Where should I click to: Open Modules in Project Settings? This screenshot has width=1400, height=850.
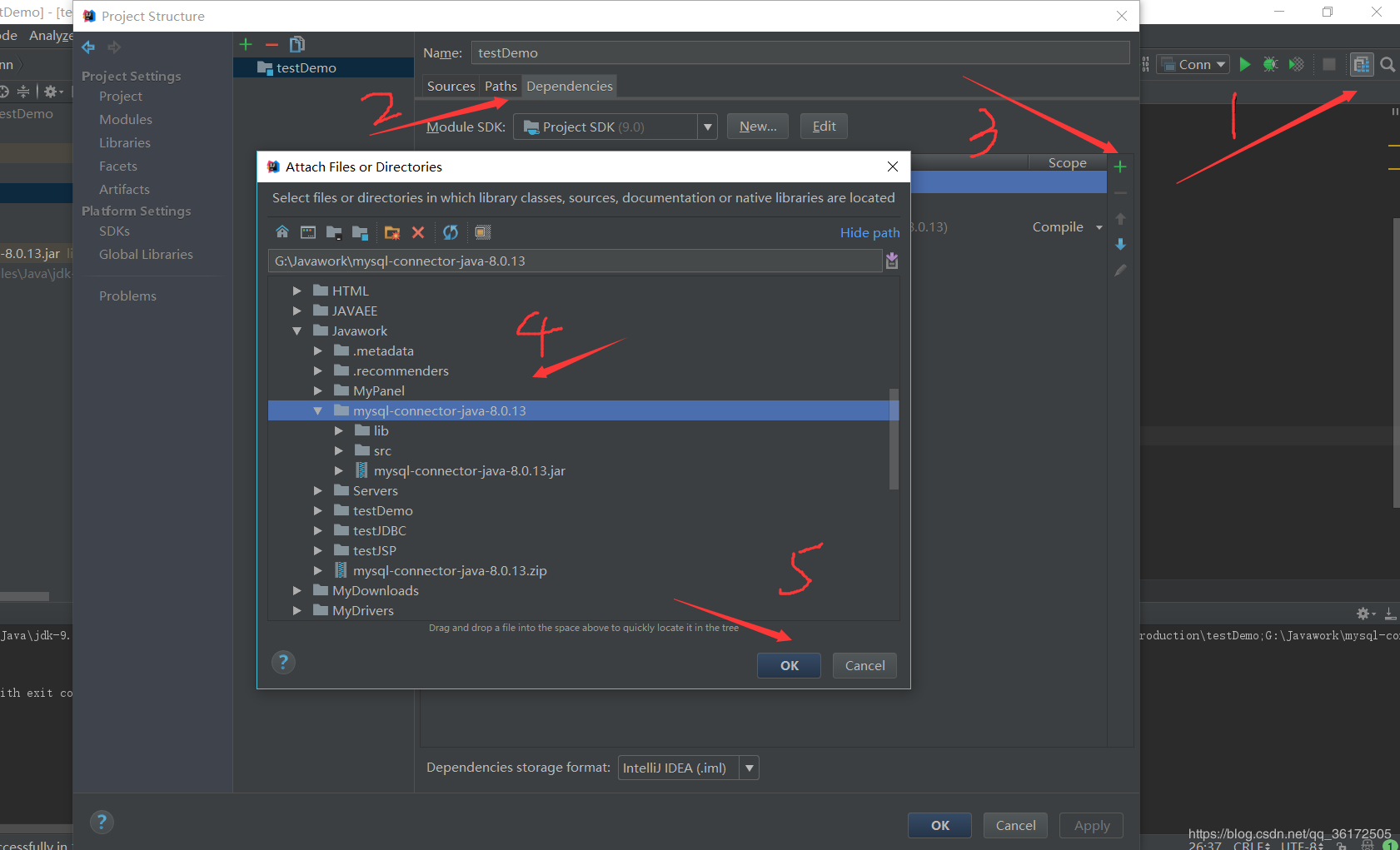[x=126, y=119]
